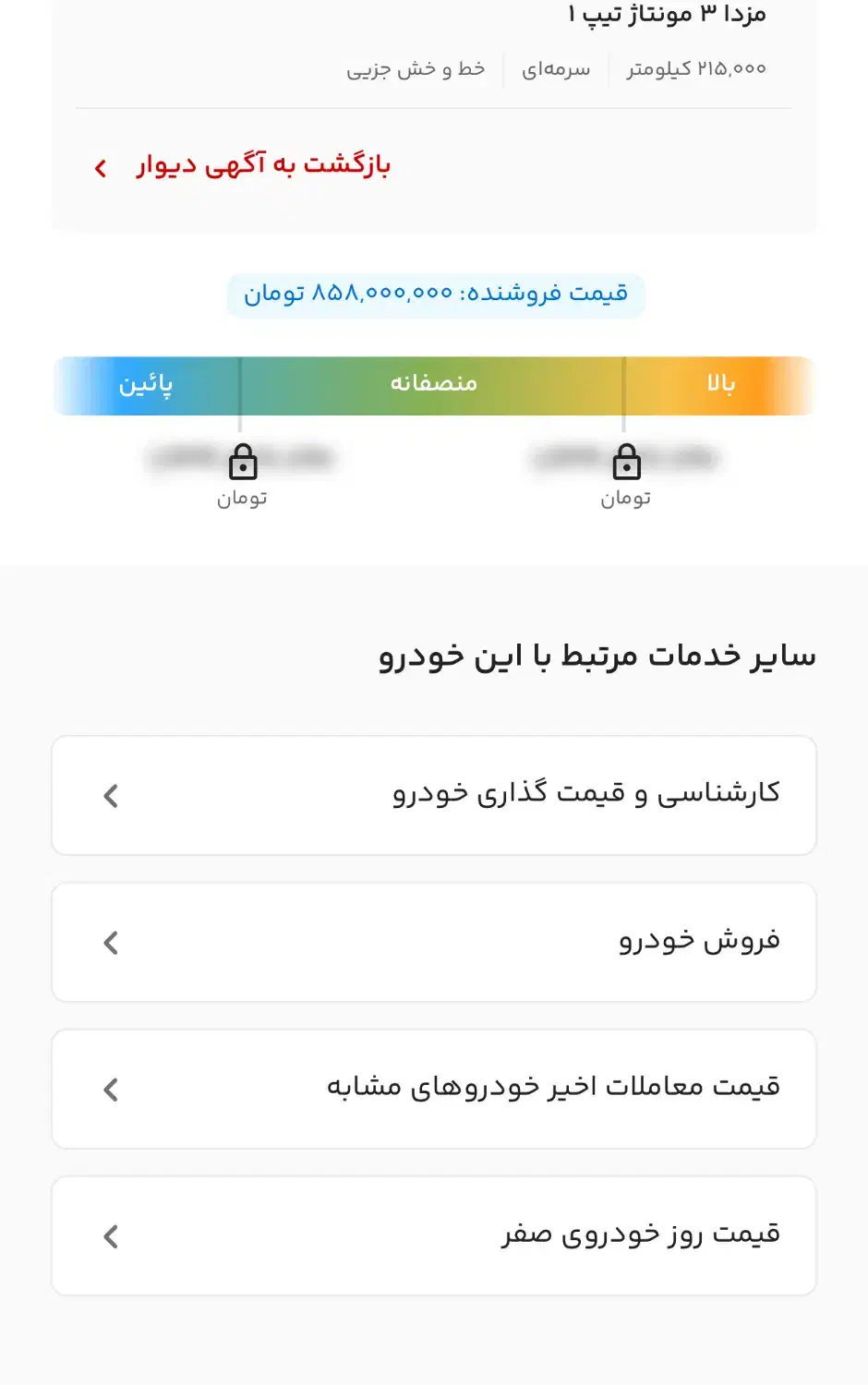868x1385 pixels.
Task: Tap the lock icon under the low price boundary
Action: tap(243, 462)
